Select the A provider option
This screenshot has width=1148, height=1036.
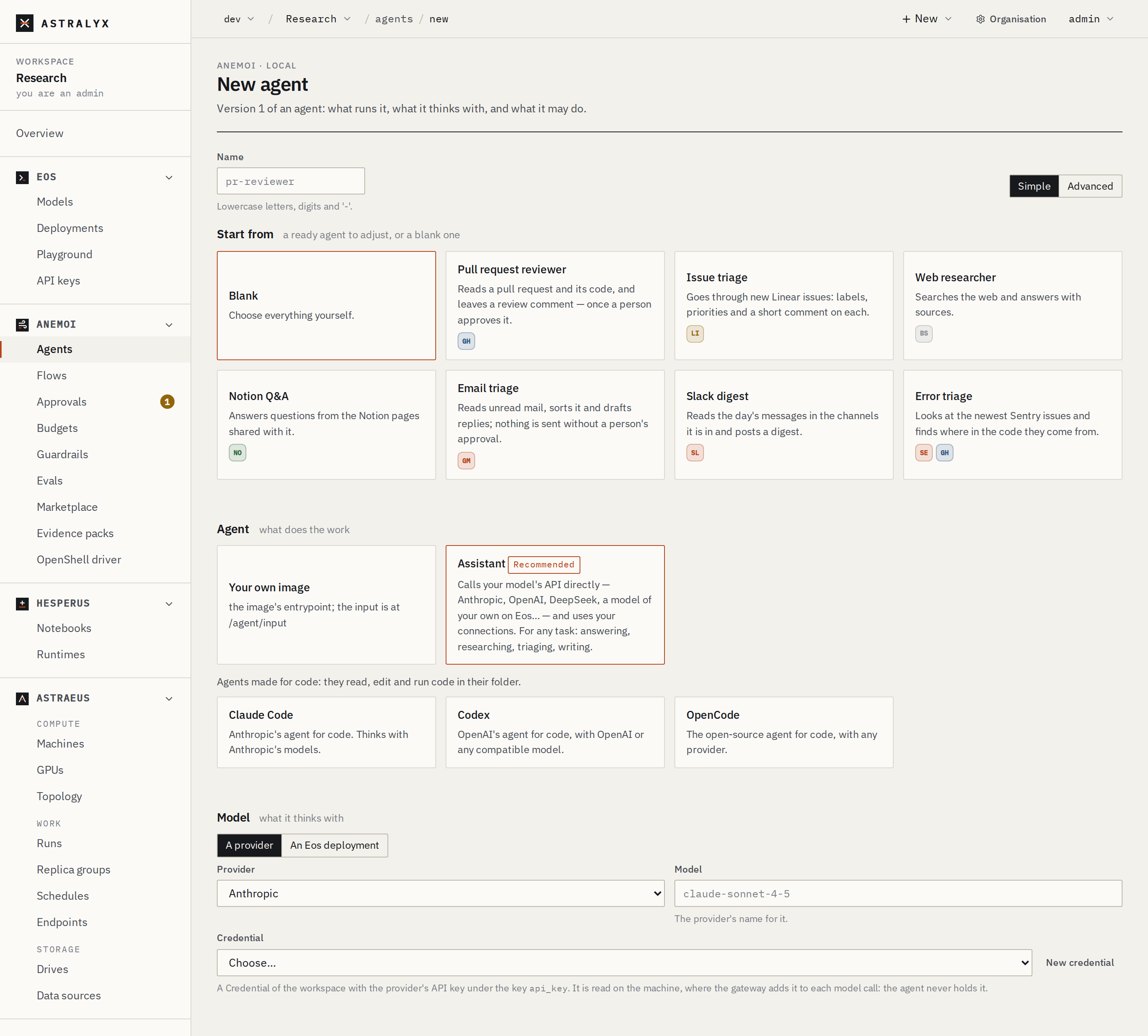point(250,845)
